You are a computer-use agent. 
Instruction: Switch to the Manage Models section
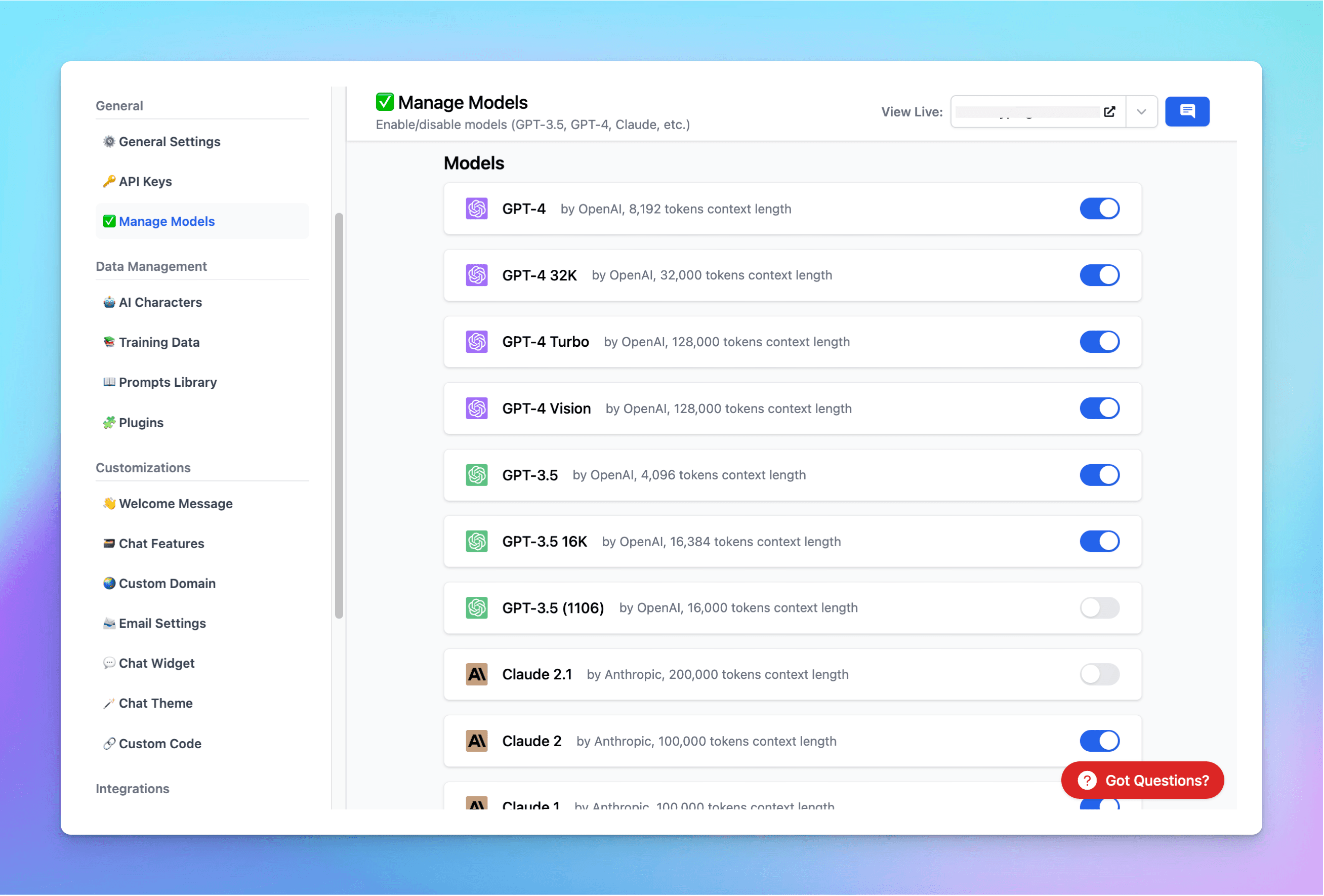167,221
